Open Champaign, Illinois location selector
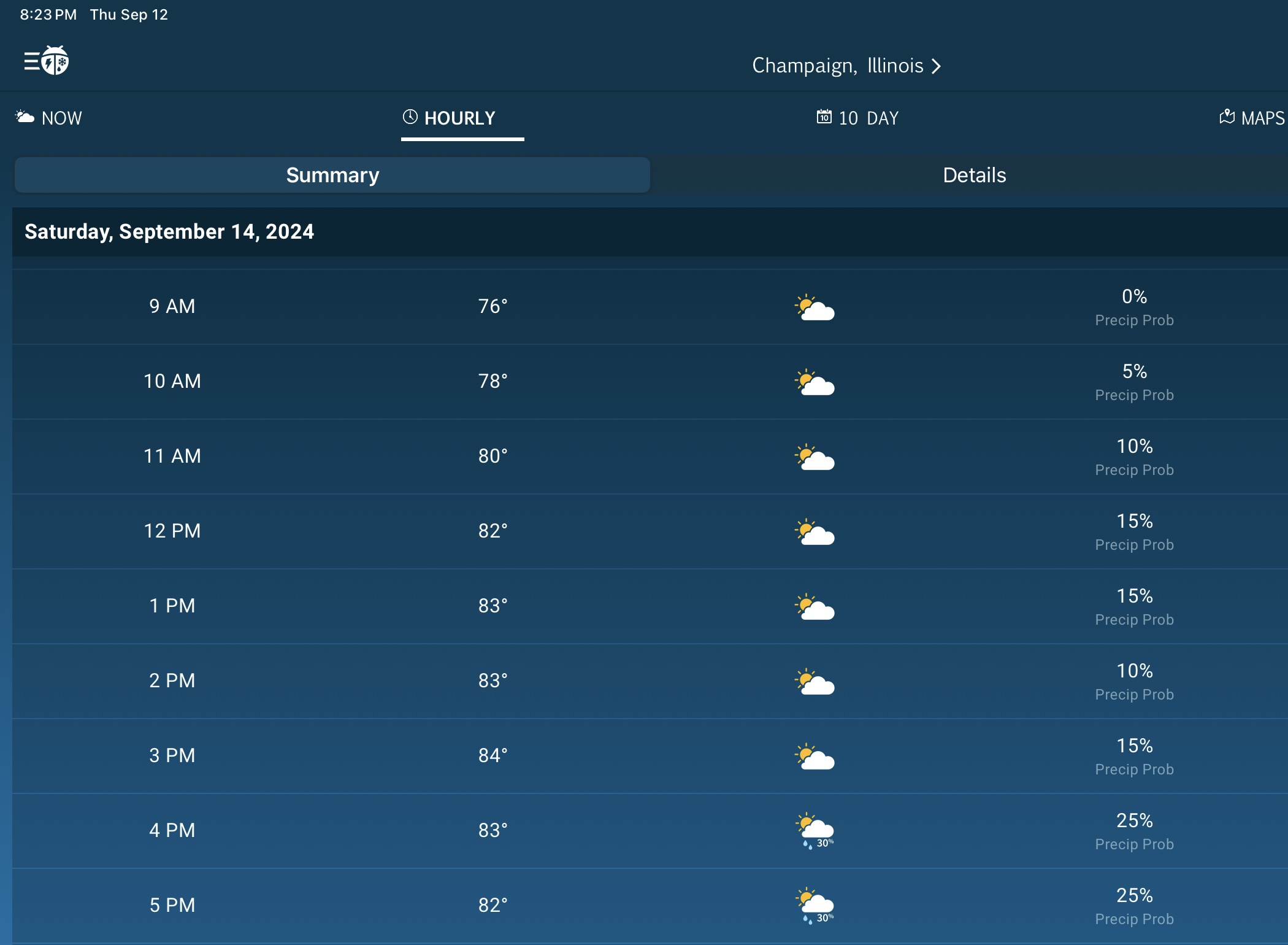The image size is (1288, 945). [838, 66]
